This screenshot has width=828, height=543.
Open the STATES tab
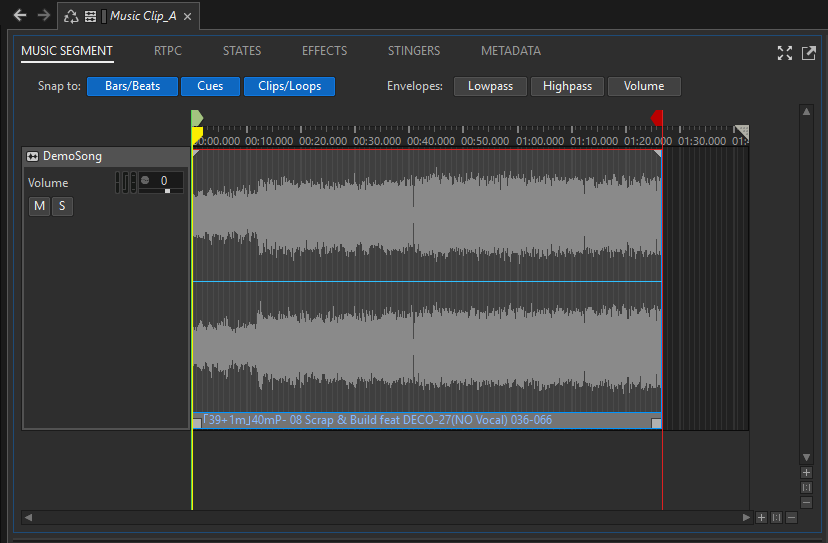click(x=242, y=51)
